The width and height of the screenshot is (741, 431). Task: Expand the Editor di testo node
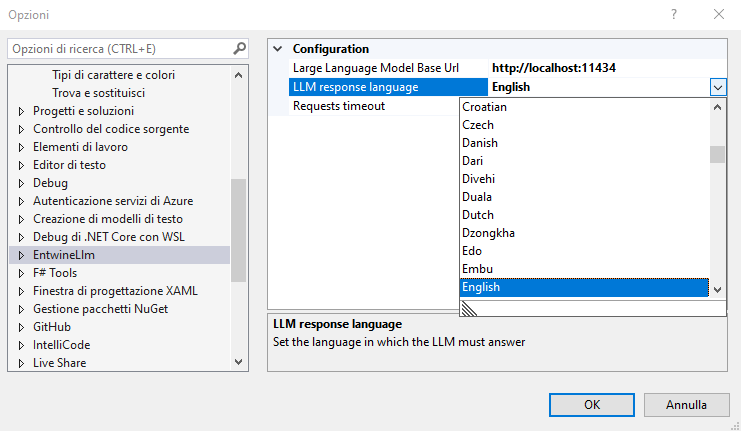[x=21, y=165]
